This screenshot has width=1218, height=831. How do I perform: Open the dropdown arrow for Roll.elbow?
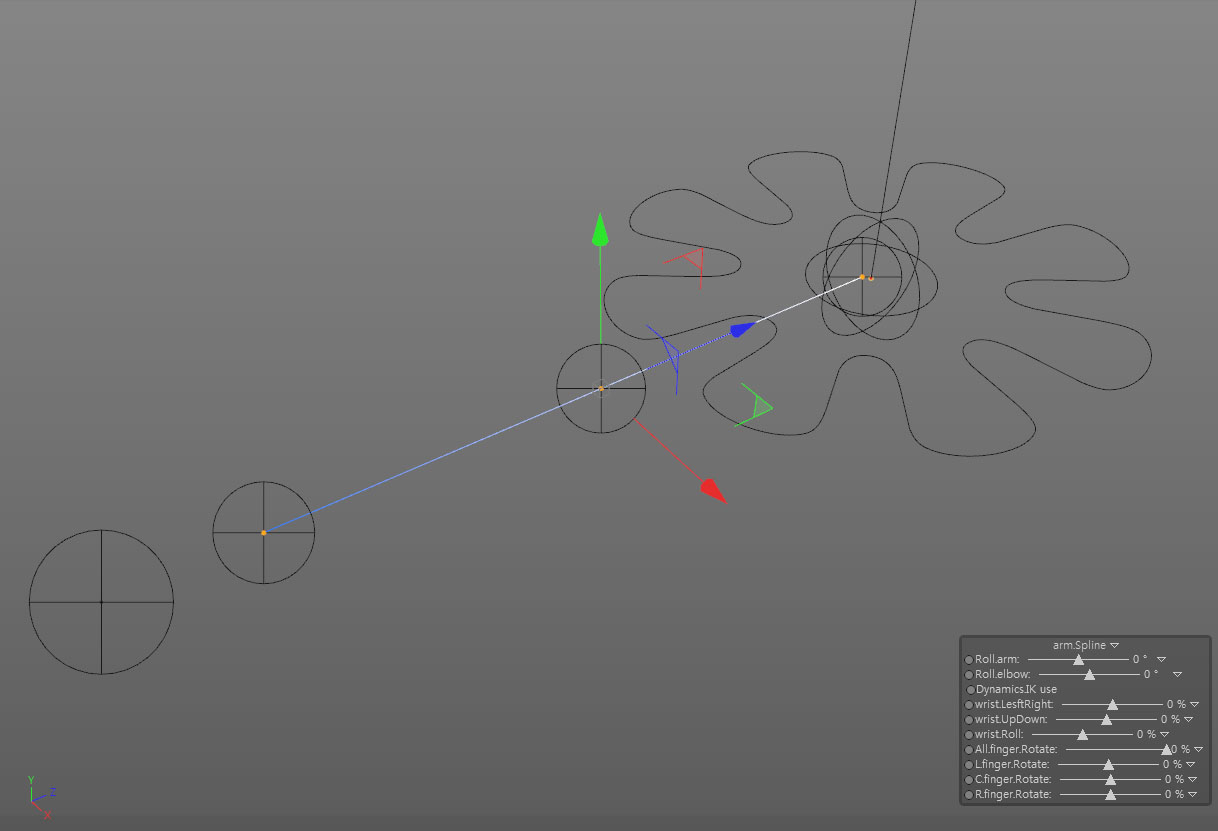point(1177,675)
